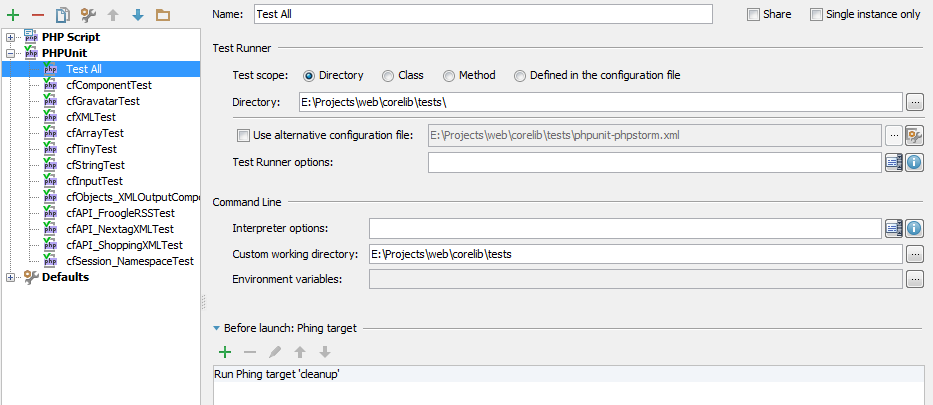This screenshot has height=405, width=933.
Task: Choose Defined in the configuration file scope
Action: point(520,76)
